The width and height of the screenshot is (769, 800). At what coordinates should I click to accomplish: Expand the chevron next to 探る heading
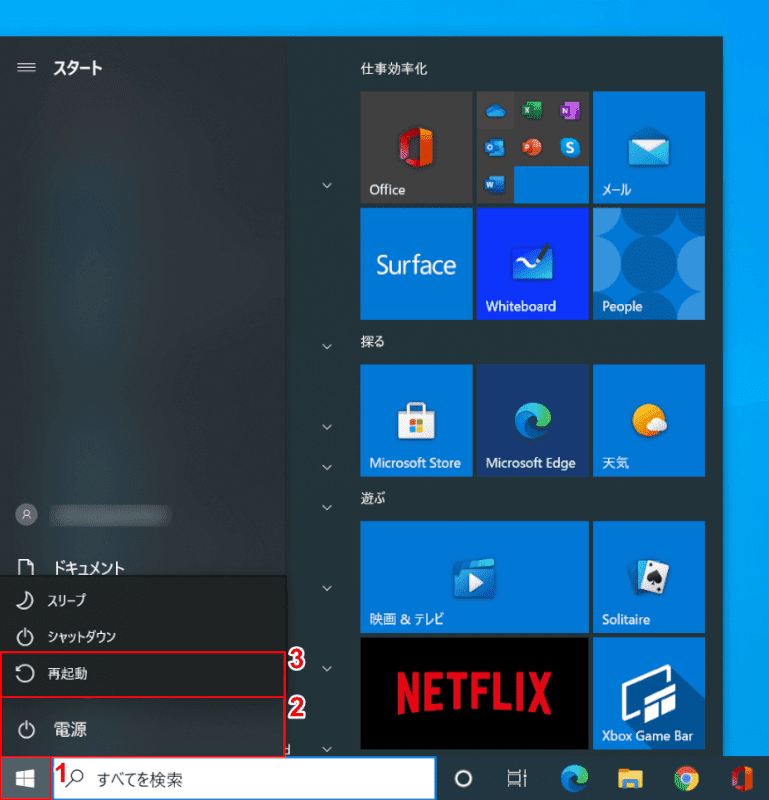pyautogui.click(x=327, y=346)
